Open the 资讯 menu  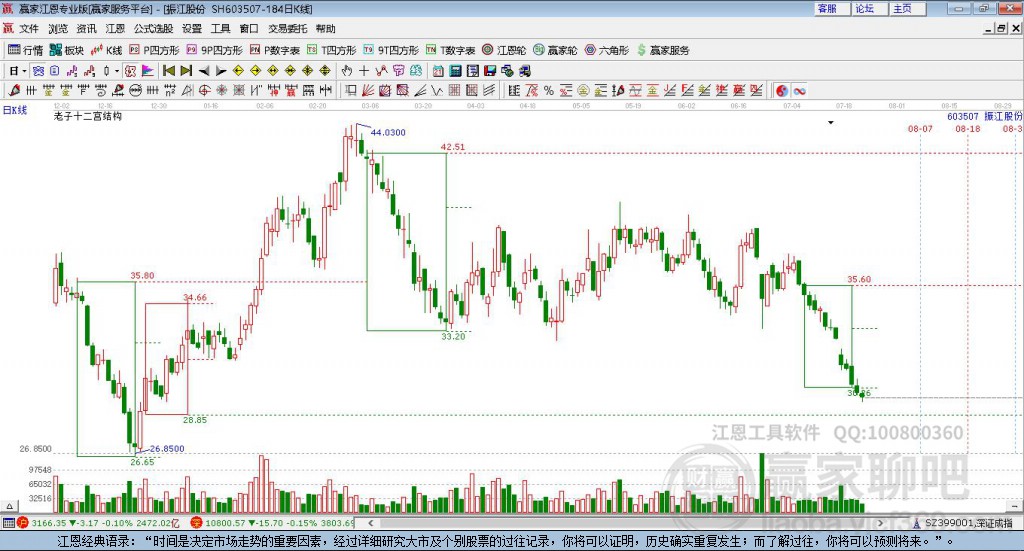coord(86,29)
